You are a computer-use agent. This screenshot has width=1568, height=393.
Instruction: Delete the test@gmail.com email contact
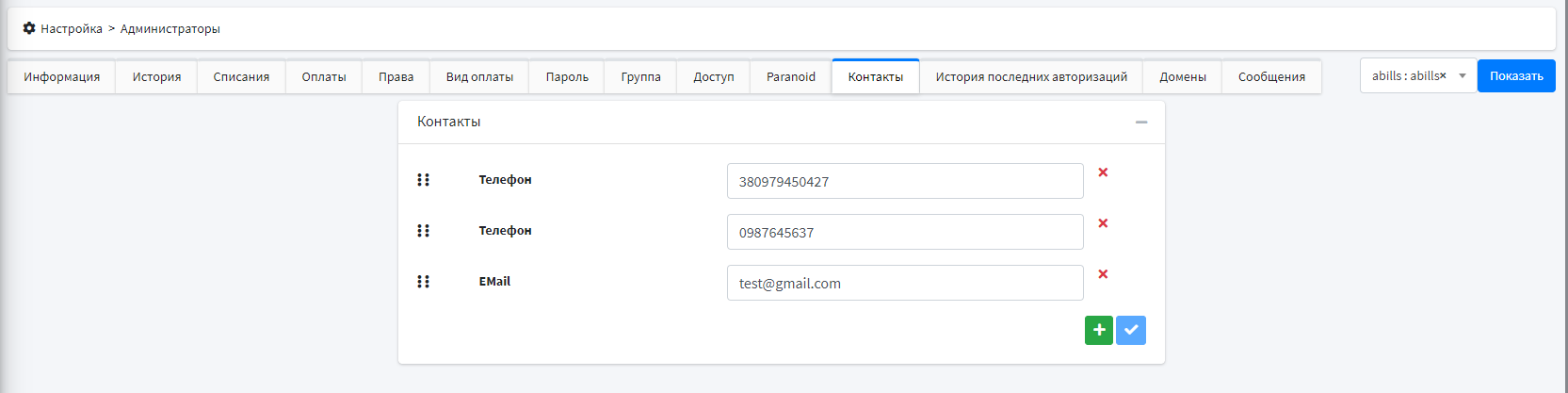(1103, 274)
